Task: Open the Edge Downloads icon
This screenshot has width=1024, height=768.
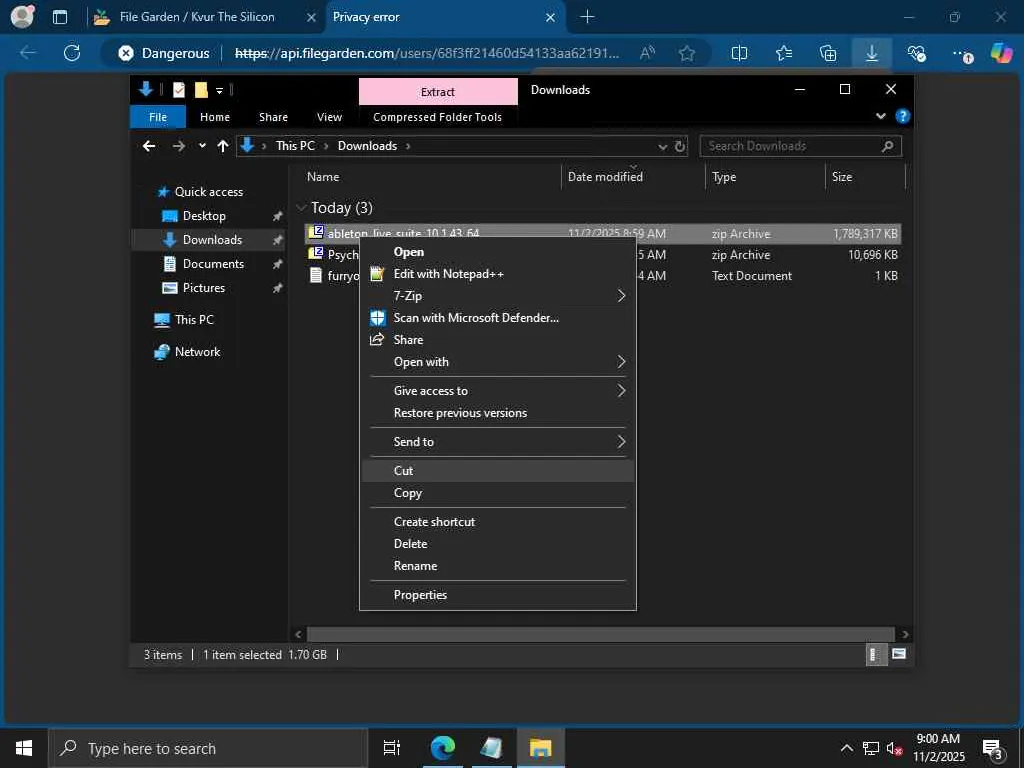Action: [872, 53]
